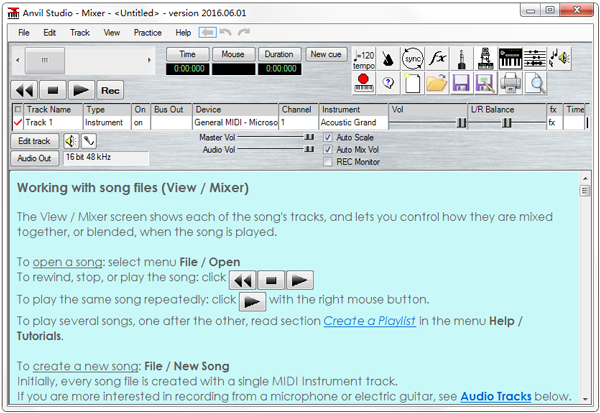Rewind the song to the beginning
The image size is (600, 413).
pos(24,90)
